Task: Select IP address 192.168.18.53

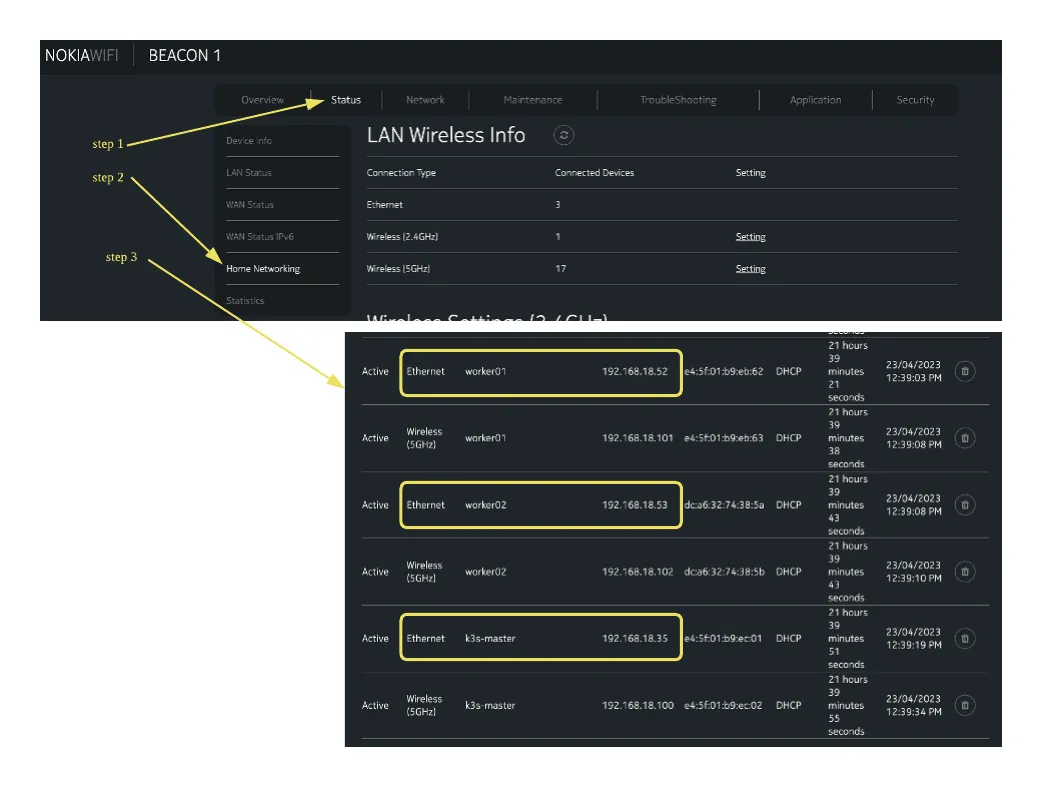Action: 635,505
